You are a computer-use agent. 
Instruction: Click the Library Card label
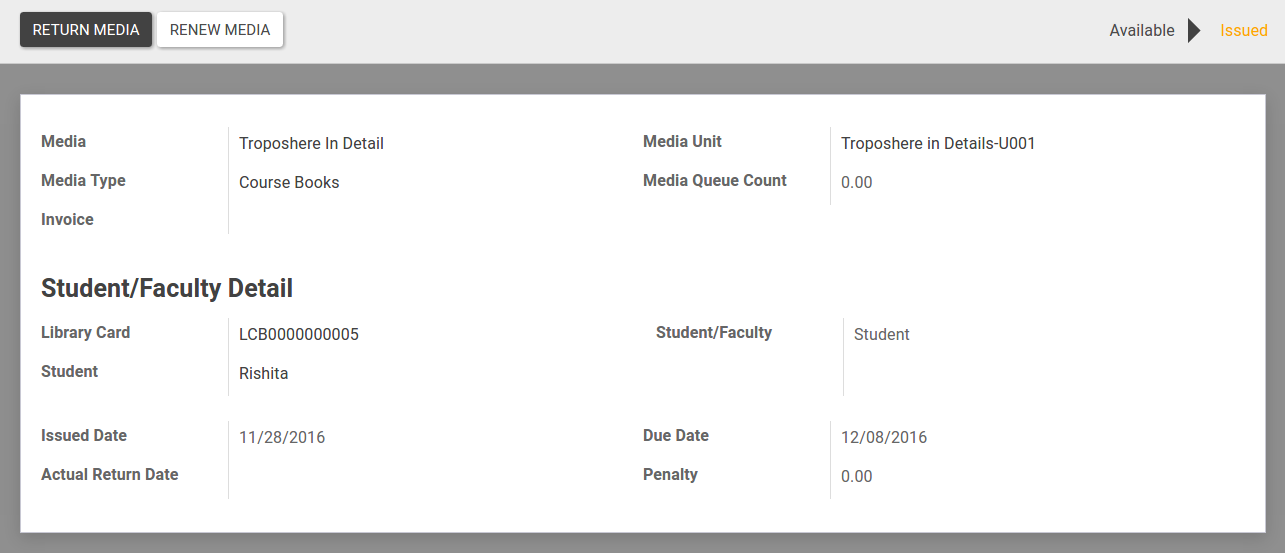click(x=86, y=333)
